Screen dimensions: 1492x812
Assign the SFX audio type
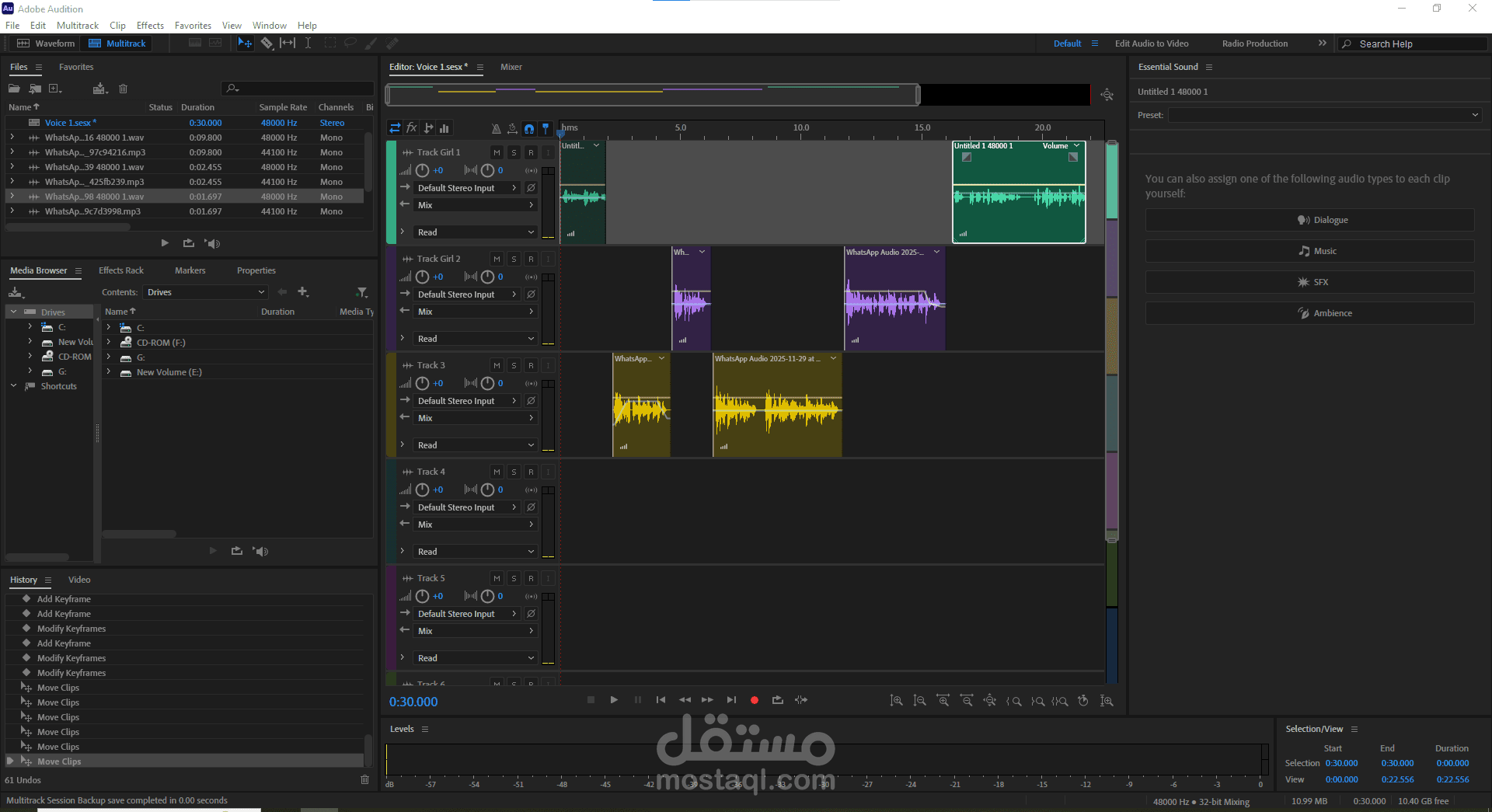[1309, 282]
